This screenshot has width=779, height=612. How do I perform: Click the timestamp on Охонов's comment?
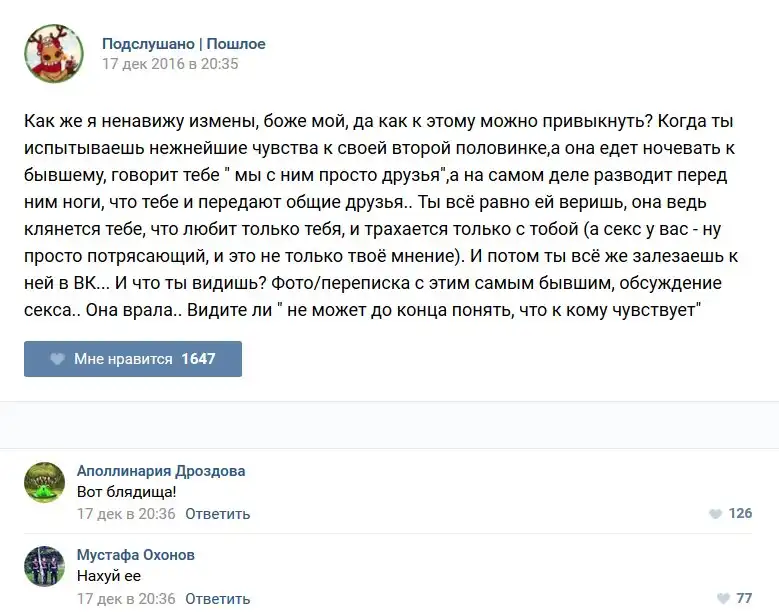pyautogui.click(x=126, y=598)
